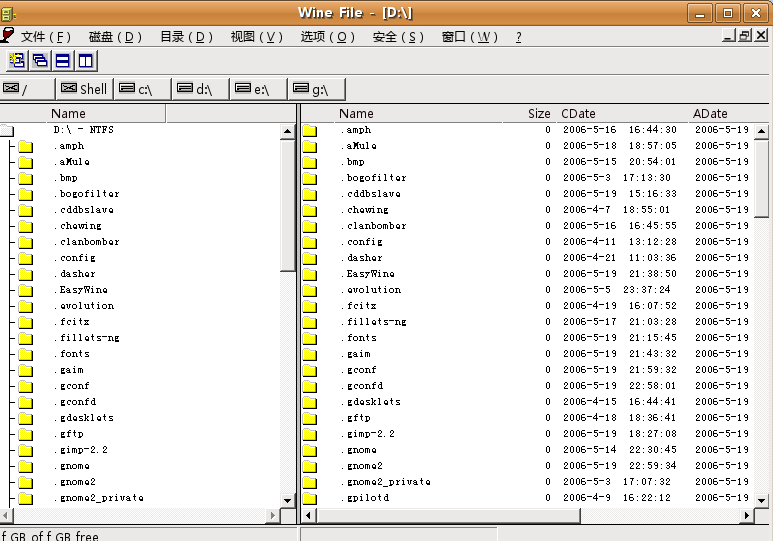Click the cascade windows toolbar icon
This screenshot has width=773, height=541.
[x=40, y=61]
